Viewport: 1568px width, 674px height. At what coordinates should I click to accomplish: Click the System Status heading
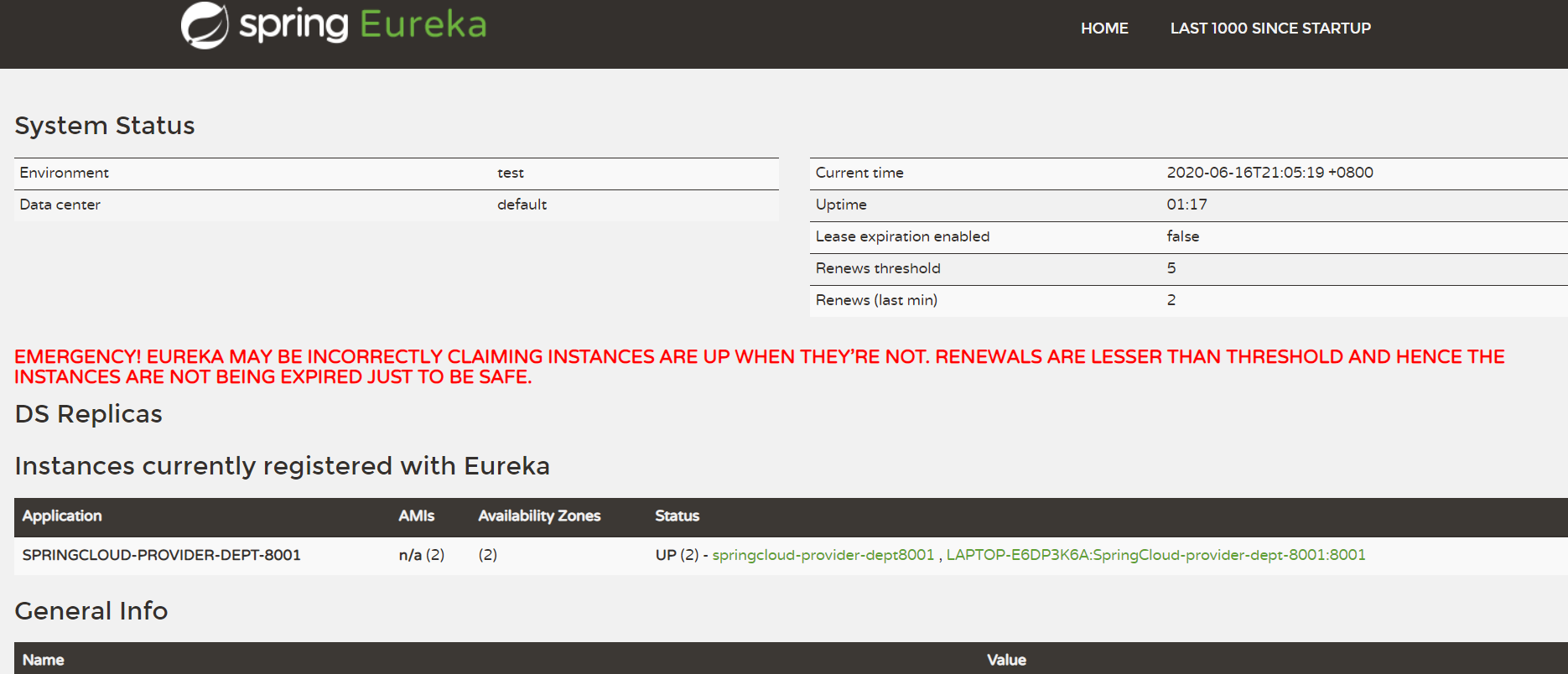[105, 126]
